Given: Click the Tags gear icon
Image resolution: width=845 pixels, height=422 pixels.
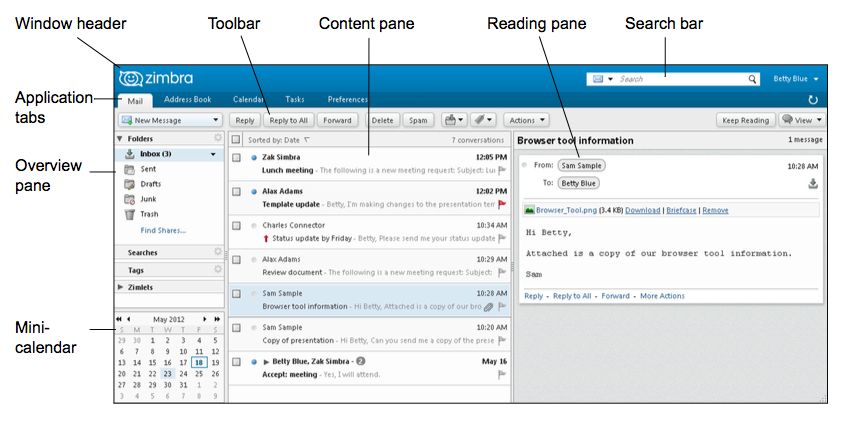Looking at the screenshot, I should [x=218, y=269].
